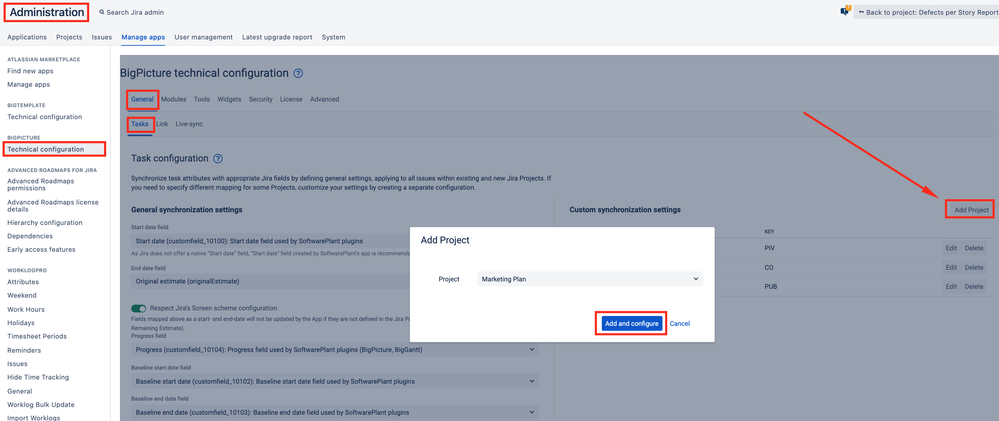Click the magnifier icon in Search Jira admin
This screenshot has height=421, width=999.
pos(102,12)
